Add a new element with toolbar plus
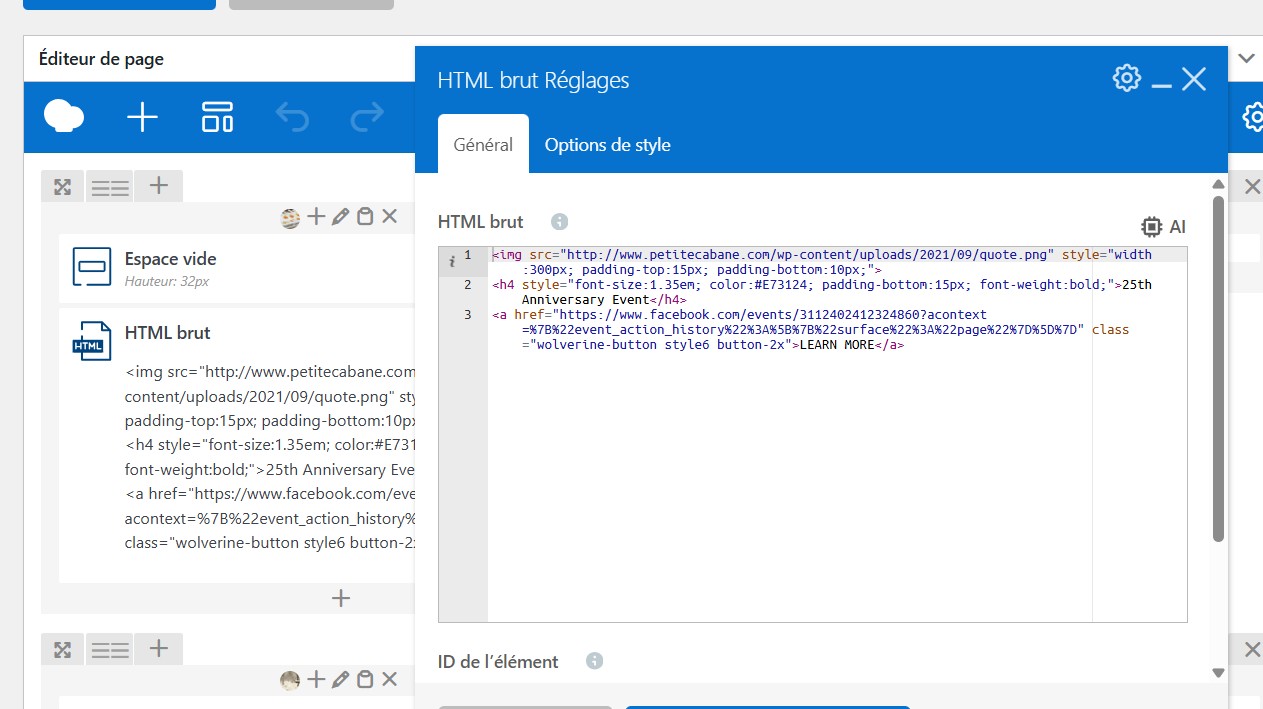 click(142, 117)
